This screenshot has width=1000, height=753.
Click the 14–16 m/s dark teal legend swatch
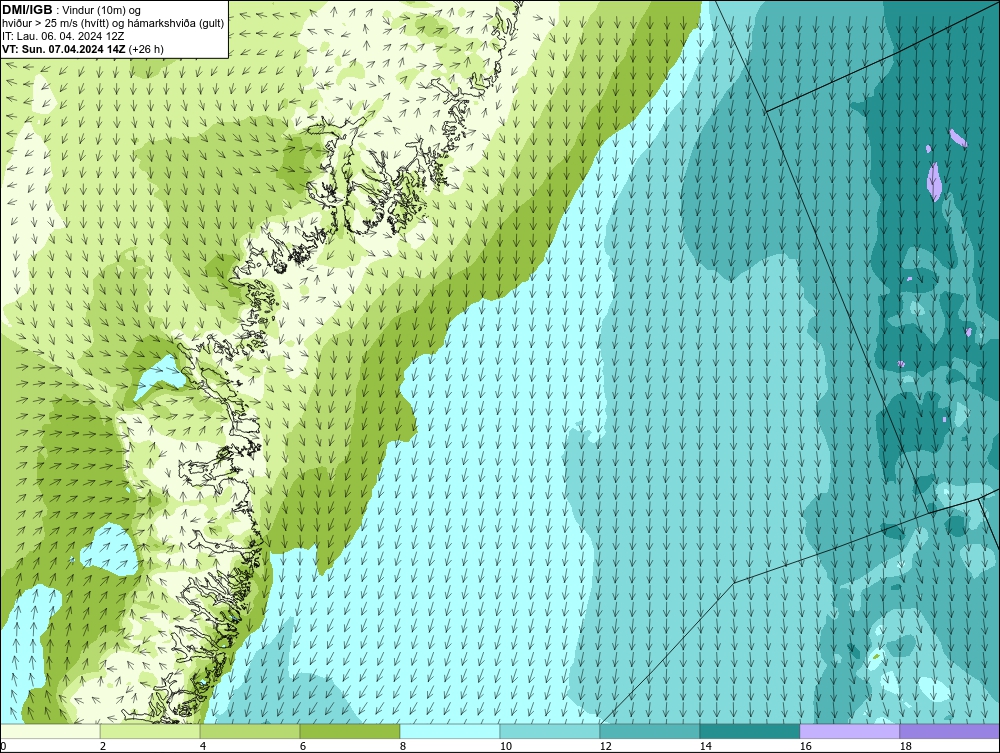click(750, 731)
